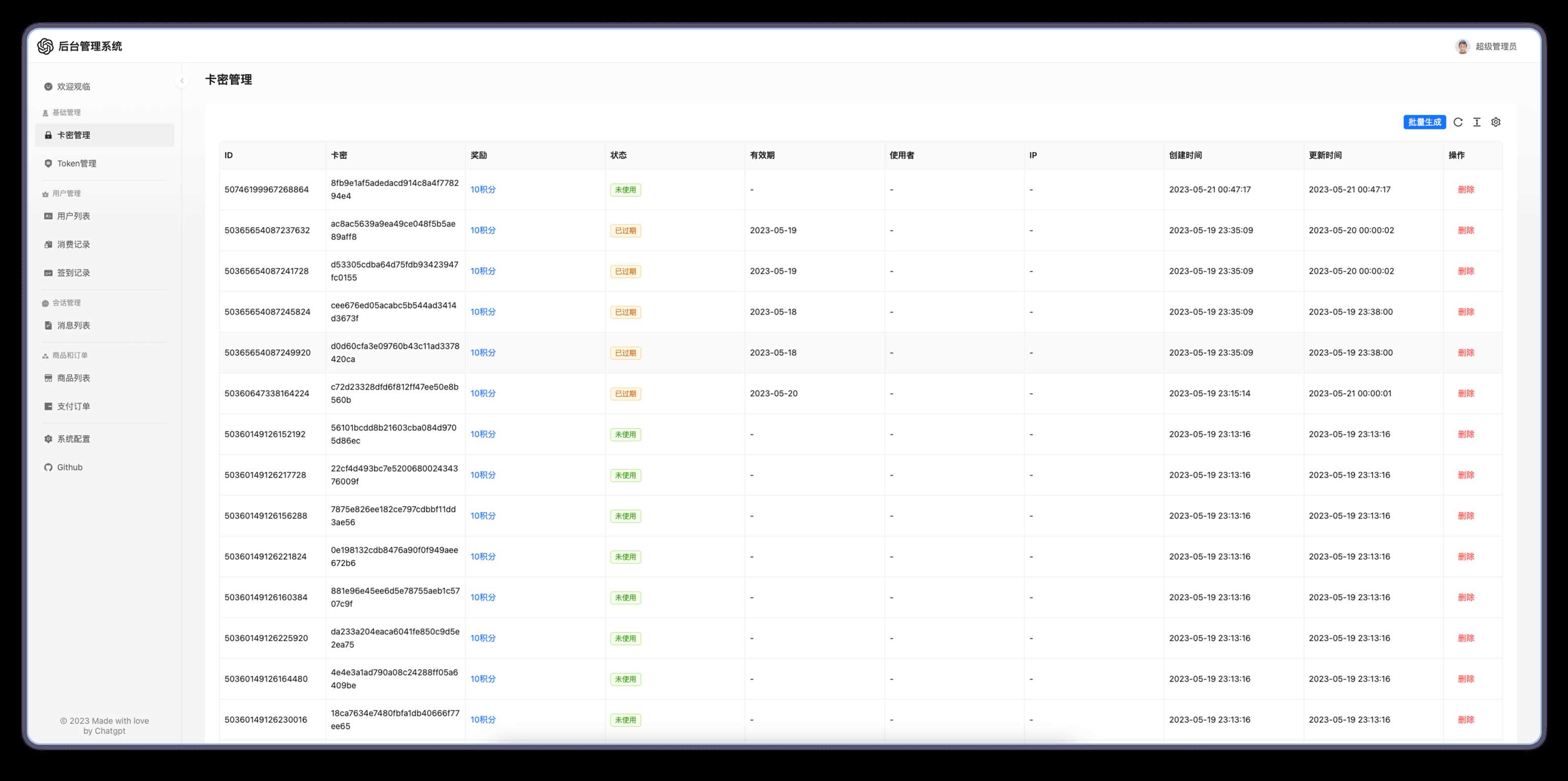Delete the first card key with 删除

point(1466,190)
